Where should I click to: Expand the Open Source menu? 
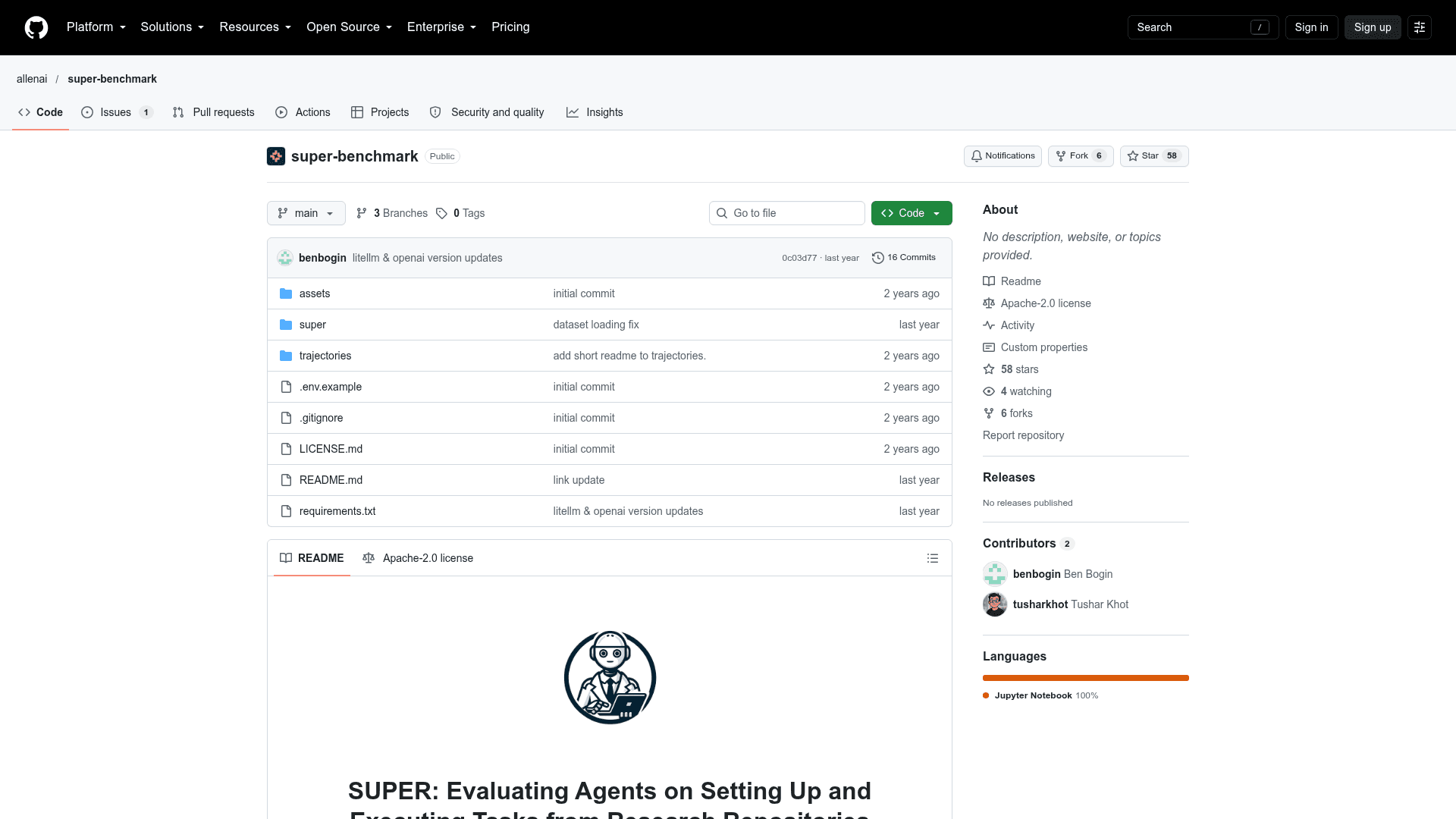350,27
